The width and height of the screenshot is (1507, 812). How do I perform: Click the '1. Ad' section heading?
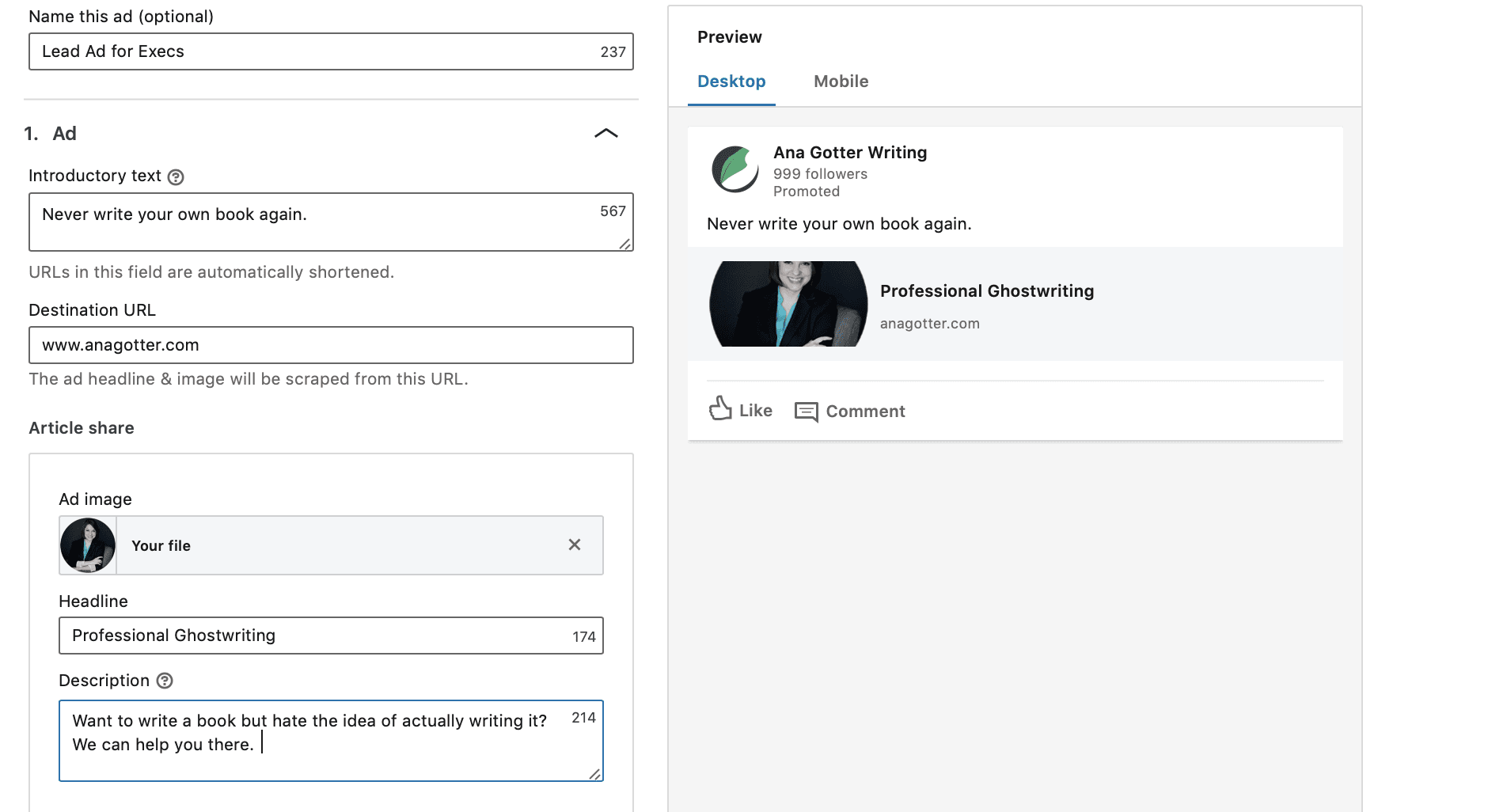[51, 134]
